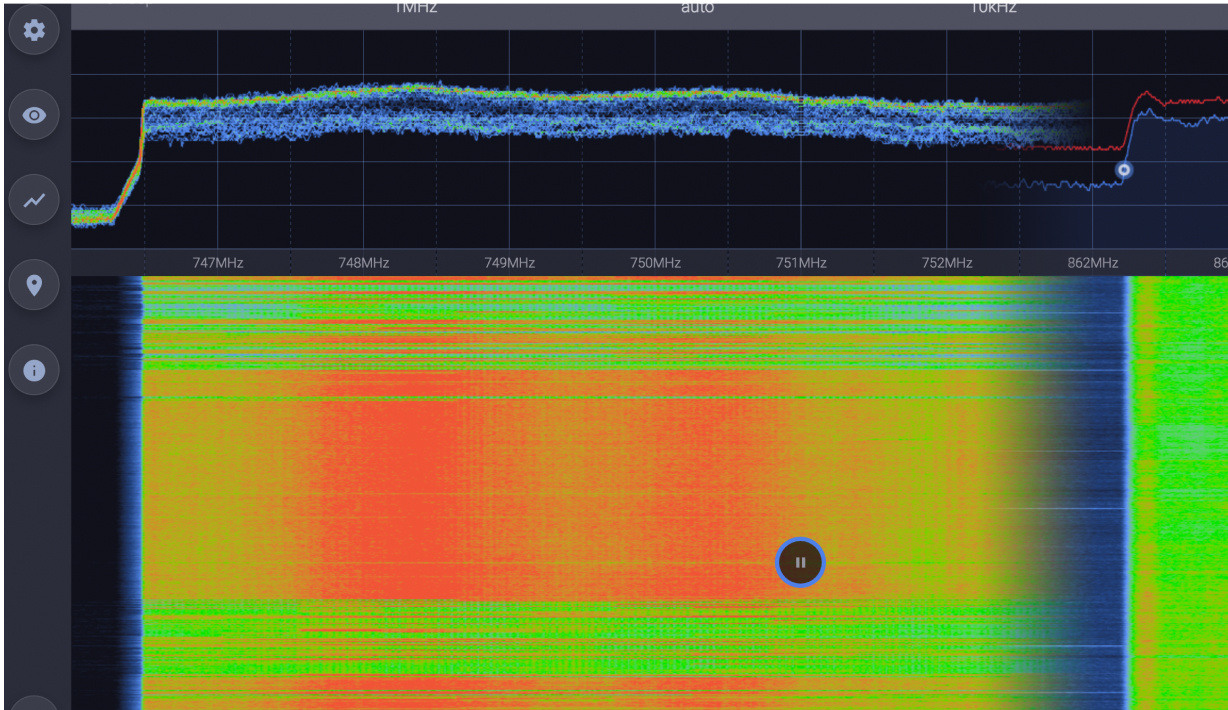
Task: Open the settings gear panel
Action: pos(34,30)
